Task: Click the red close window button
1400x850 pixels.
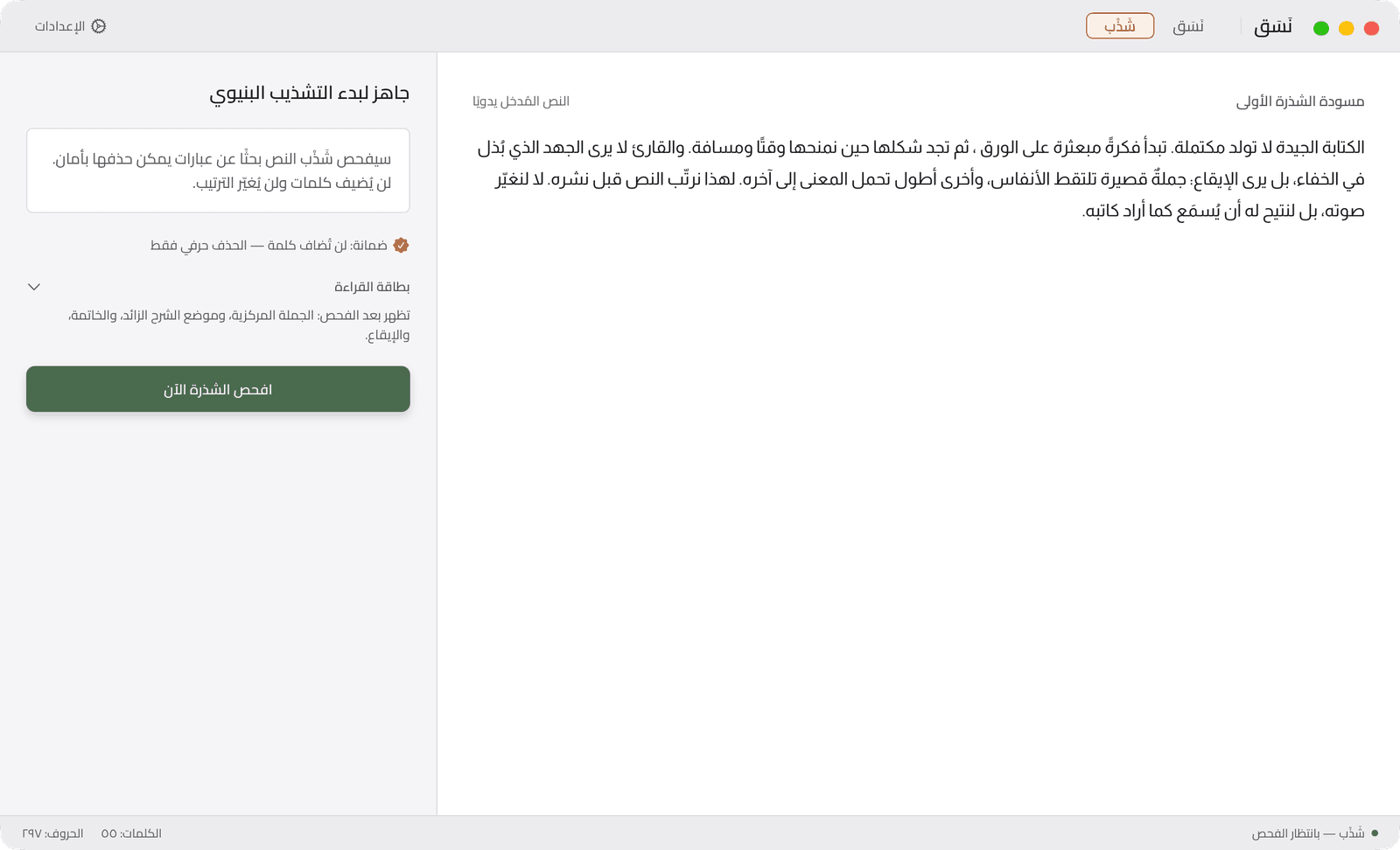Action: (1371, 28)
